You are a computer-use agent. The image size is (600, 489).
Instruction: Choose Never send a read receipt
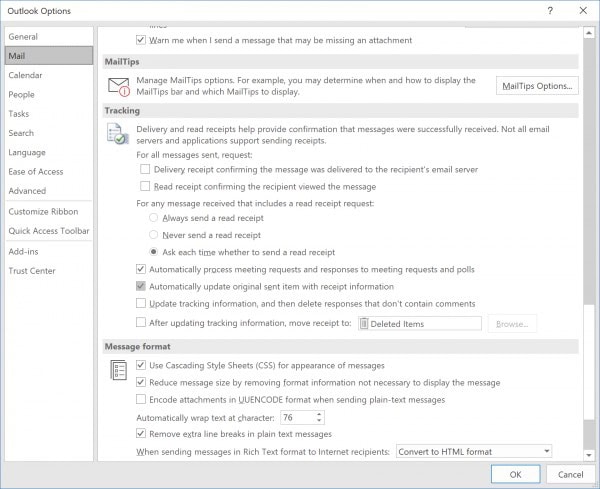[x=153, y=235]
